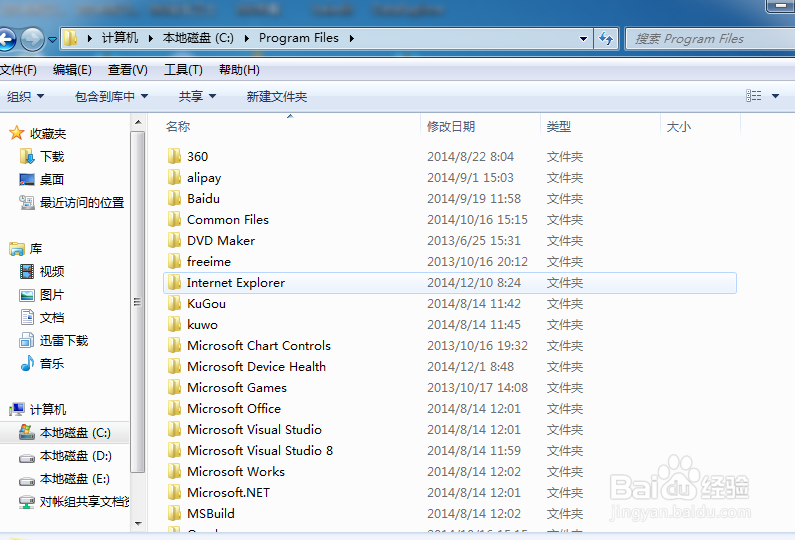The height and width of the screenshot is (540, 795).
Task: Sort by the 大小 column header
Action: (x=679, y=126)
